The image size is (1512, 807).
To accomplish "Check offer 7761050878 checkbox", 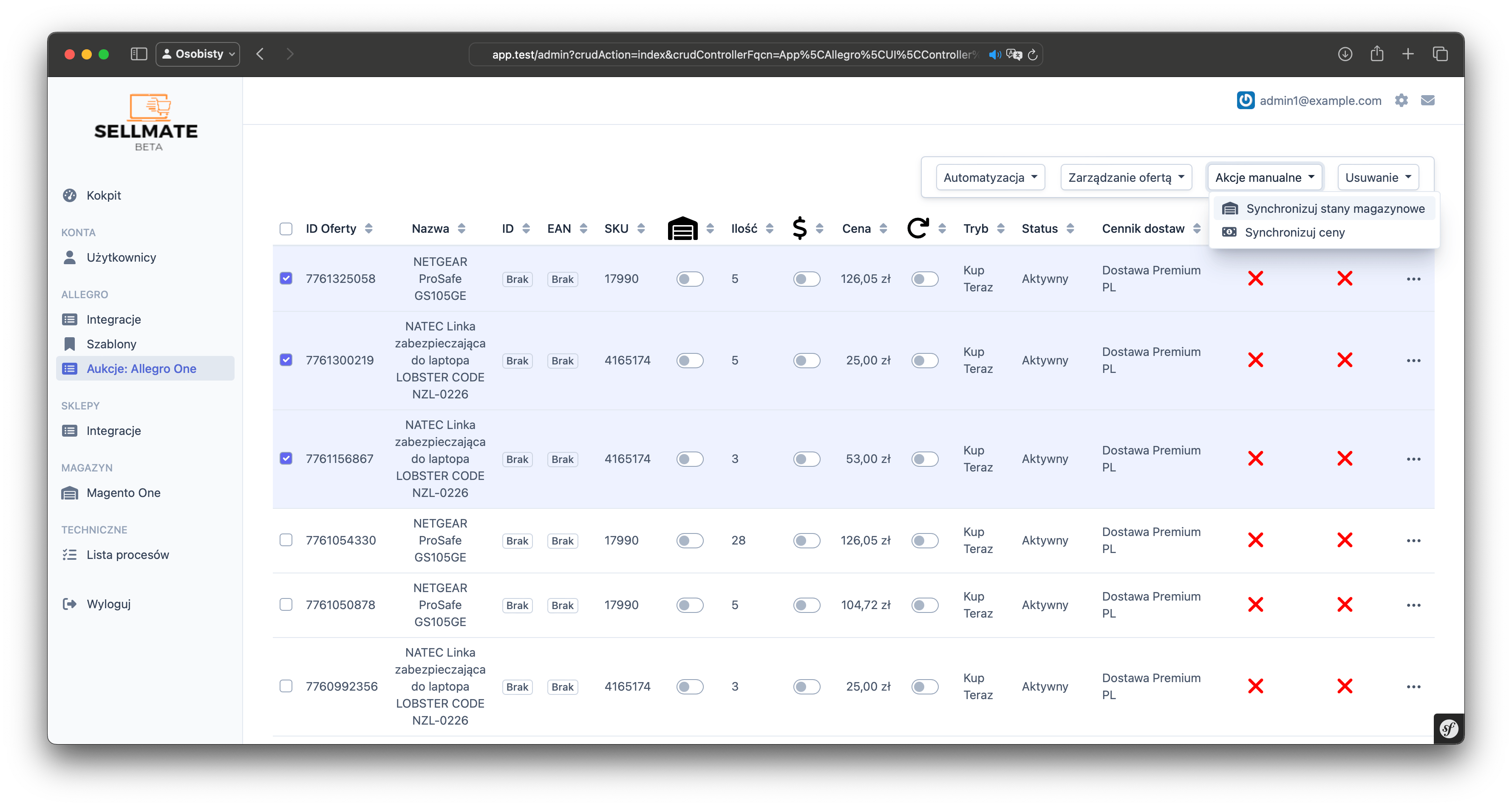I will 286,604.
